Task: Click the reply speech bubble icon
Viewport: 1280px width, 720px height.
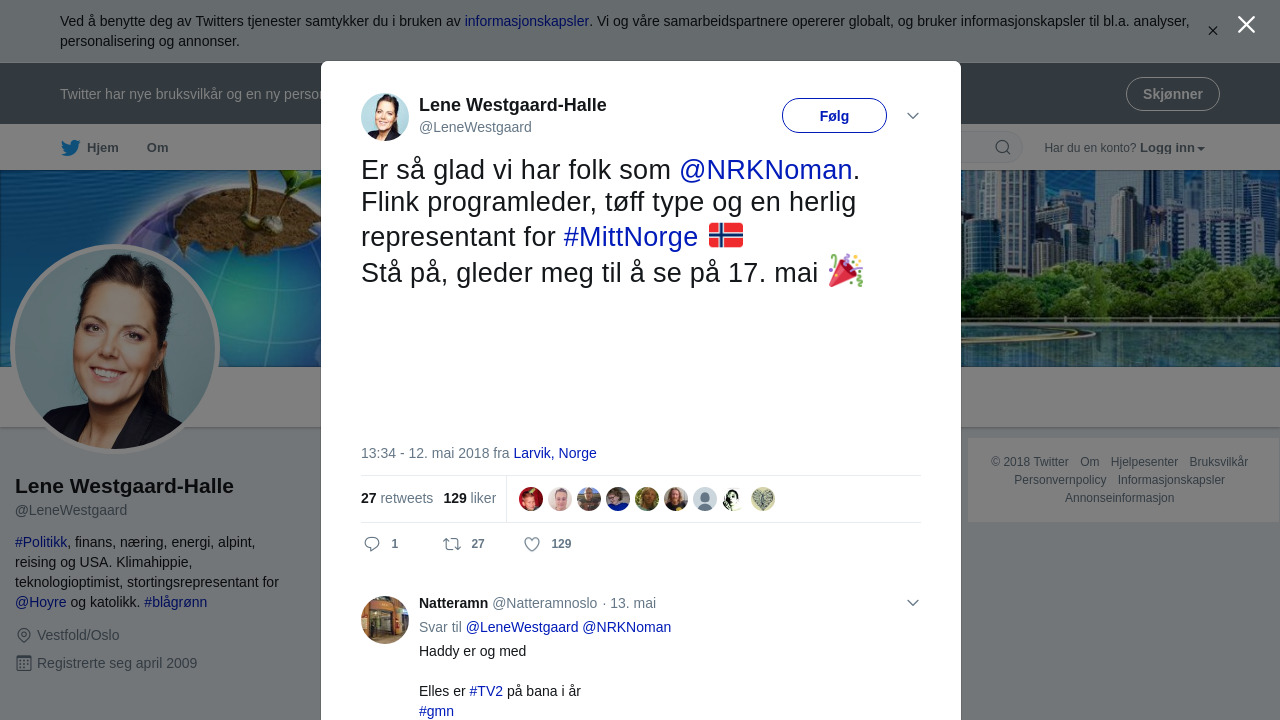Action: (x=372, y=544)
